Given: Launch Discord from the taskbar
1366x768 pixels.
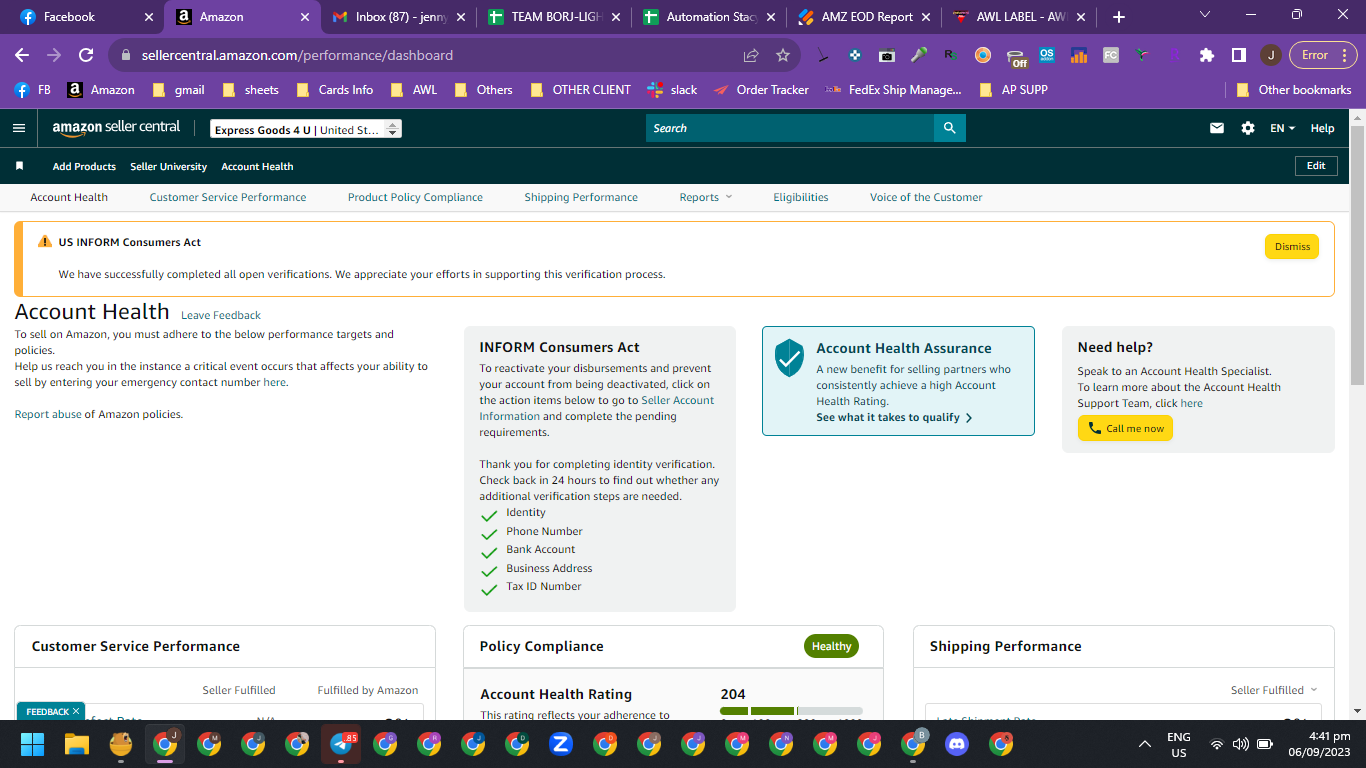Looking at the screenshot, I should pos(957,744).
